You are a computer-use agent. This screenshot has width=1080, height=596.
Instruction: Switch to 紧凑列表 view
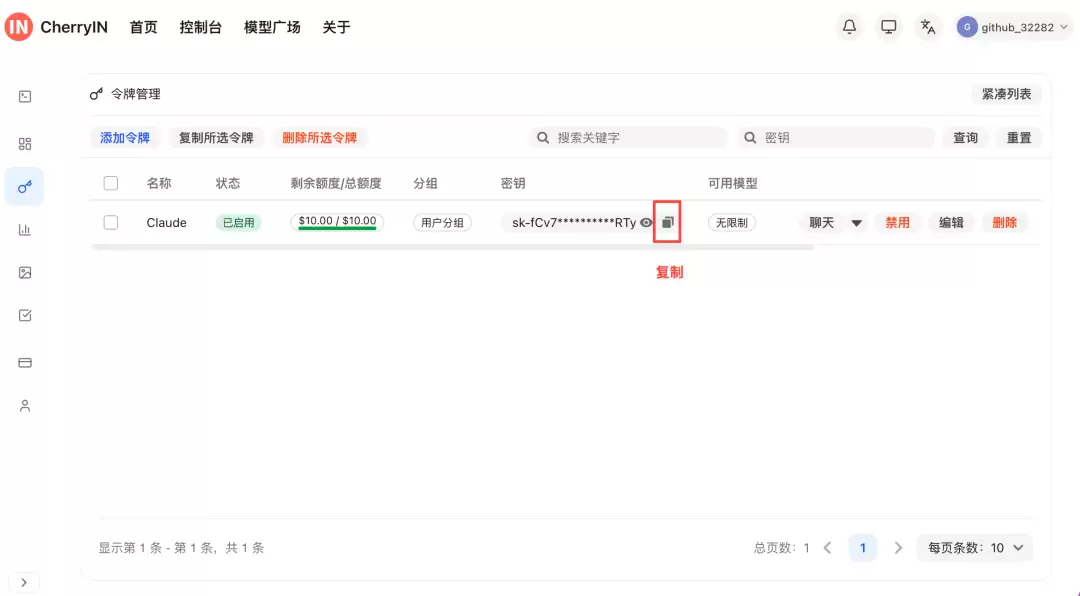(1006, 94)
